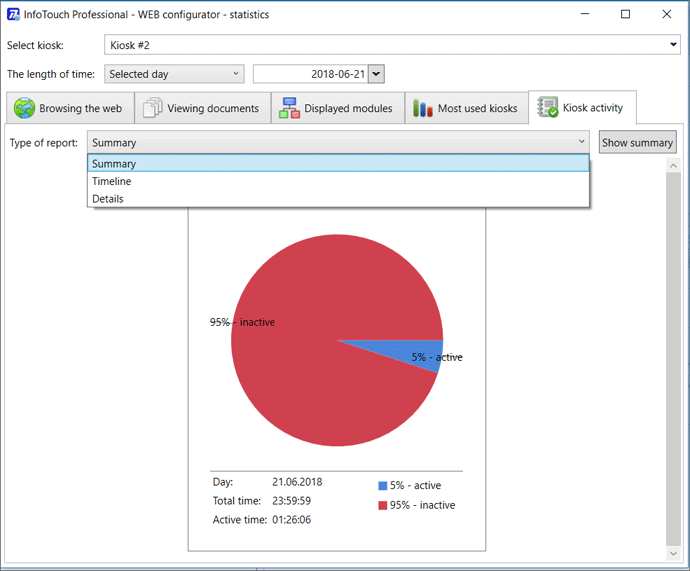
Task: Click the notebook checkmark icon on Kiosk activity
Action: click(547, 107)
